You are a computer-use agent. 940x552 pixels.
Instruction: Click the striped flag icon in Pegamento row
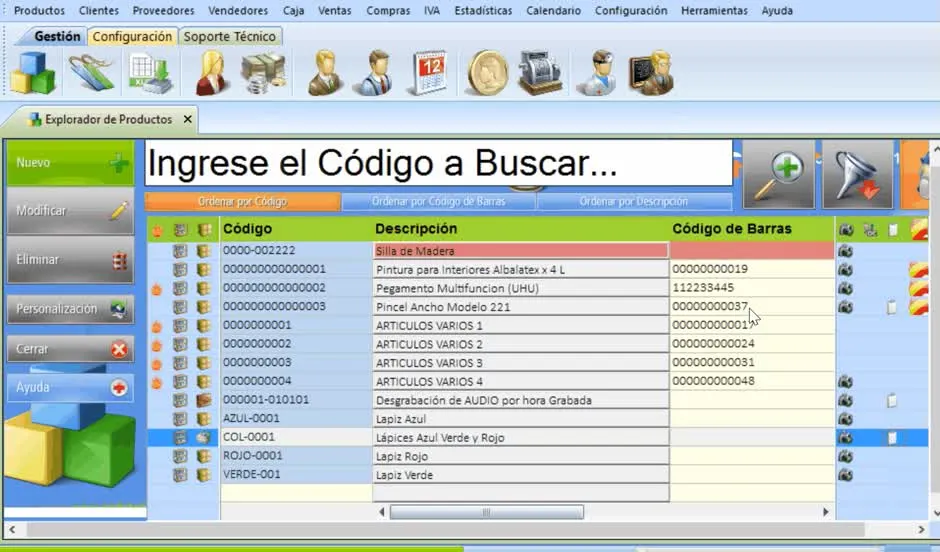pyautogui.click(x=918, y=288)
